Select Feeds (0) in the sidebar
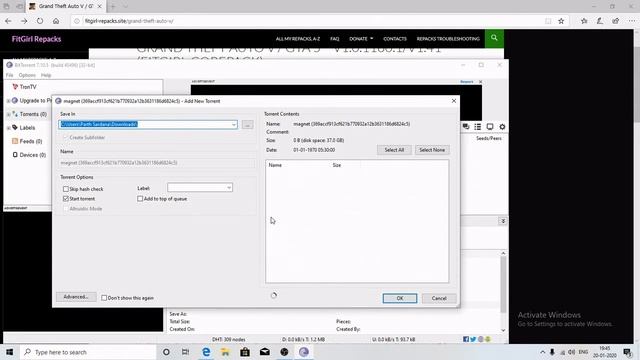Image resolution: width=640 pixels, height=360 pixels. click(31, 141)
